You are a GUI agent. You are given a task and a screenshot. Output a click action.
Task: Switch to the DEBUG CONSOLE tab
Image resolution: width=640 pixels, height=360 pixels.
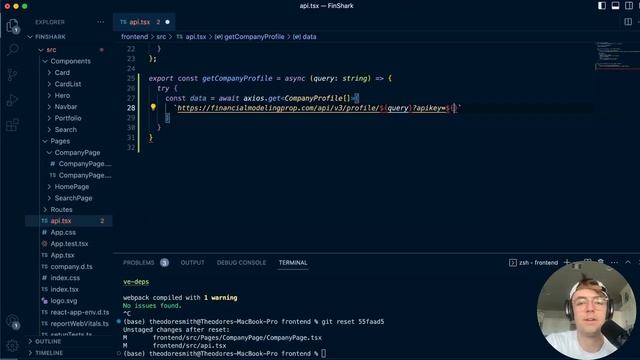tap(241, 262)
